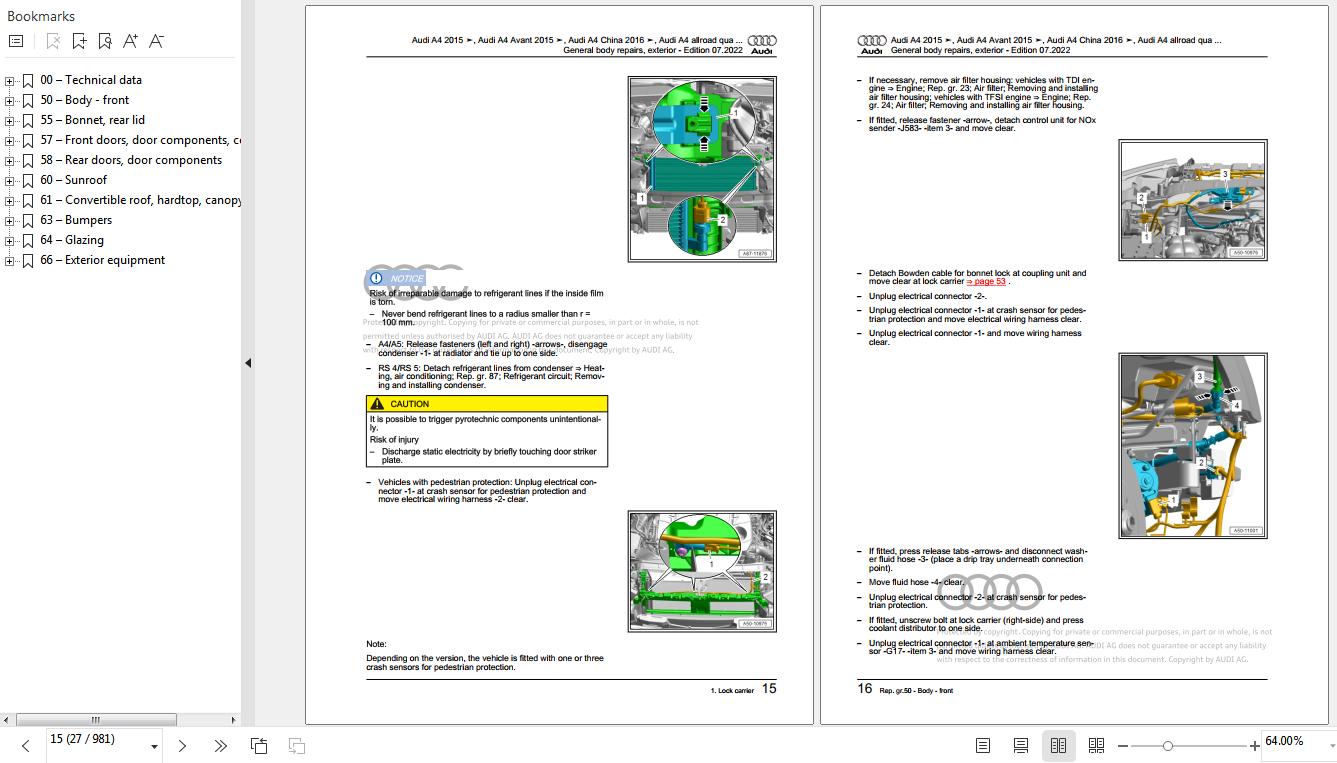Click the next view icon
The height and width of the screenshot is (763, 1337).
coord(296,746)
